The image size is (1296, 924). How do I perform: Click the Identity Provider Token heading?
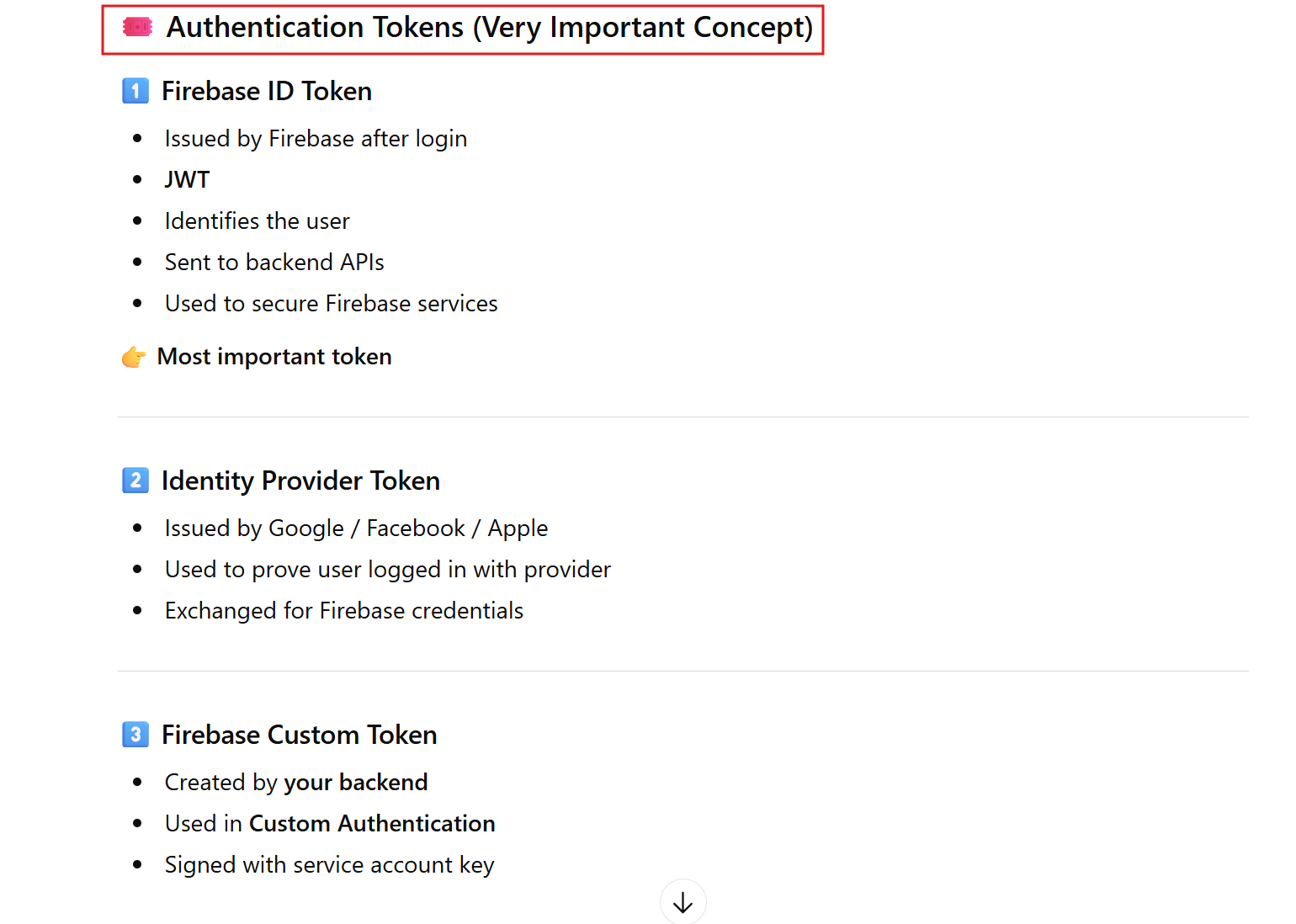[300, 481]
